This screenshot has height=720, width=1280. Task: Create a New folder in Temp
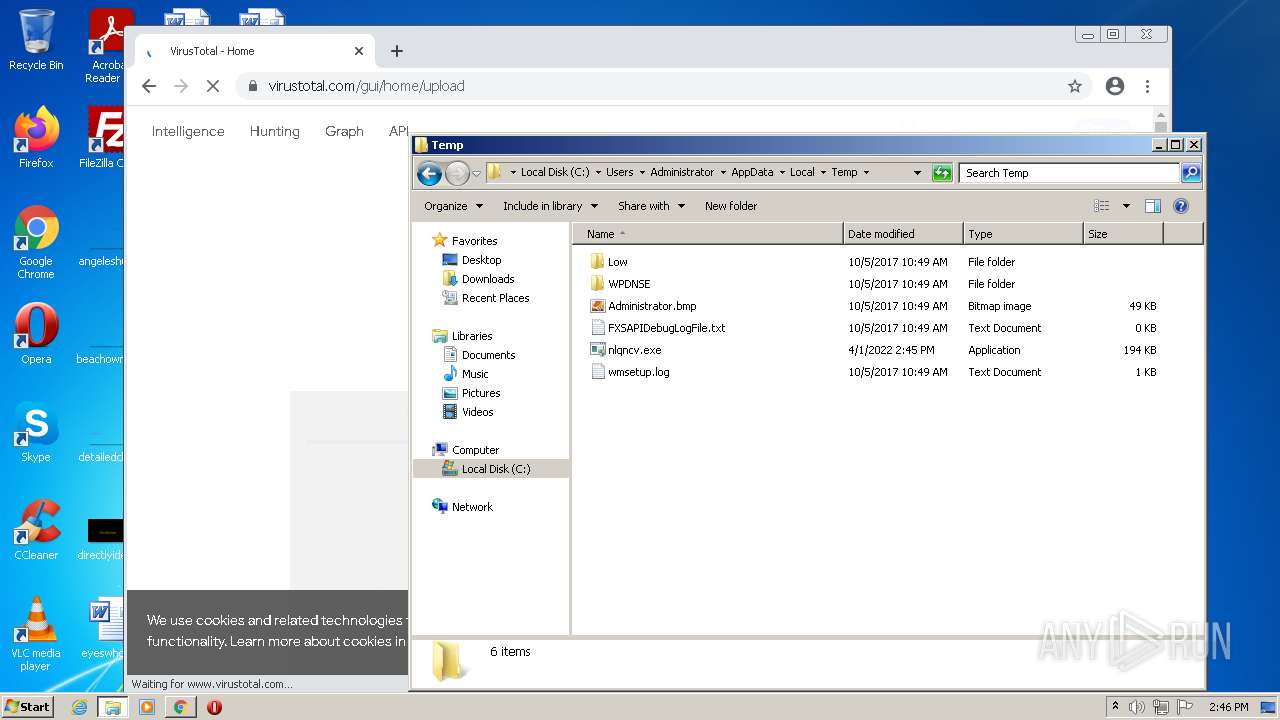click(731, 206)
